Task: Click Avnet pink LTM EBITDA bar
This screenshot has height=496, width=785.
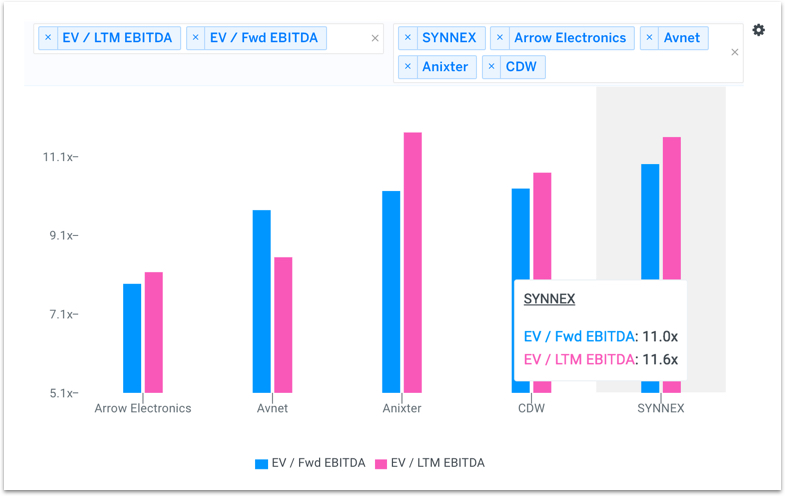Action: coord(283,325)
